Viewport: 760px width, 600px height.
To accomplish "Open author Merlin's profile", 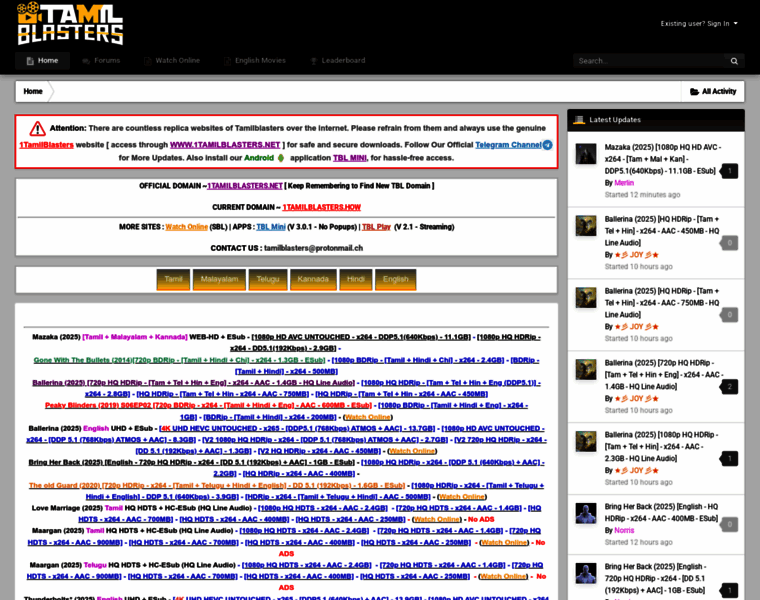I will 624,183.
